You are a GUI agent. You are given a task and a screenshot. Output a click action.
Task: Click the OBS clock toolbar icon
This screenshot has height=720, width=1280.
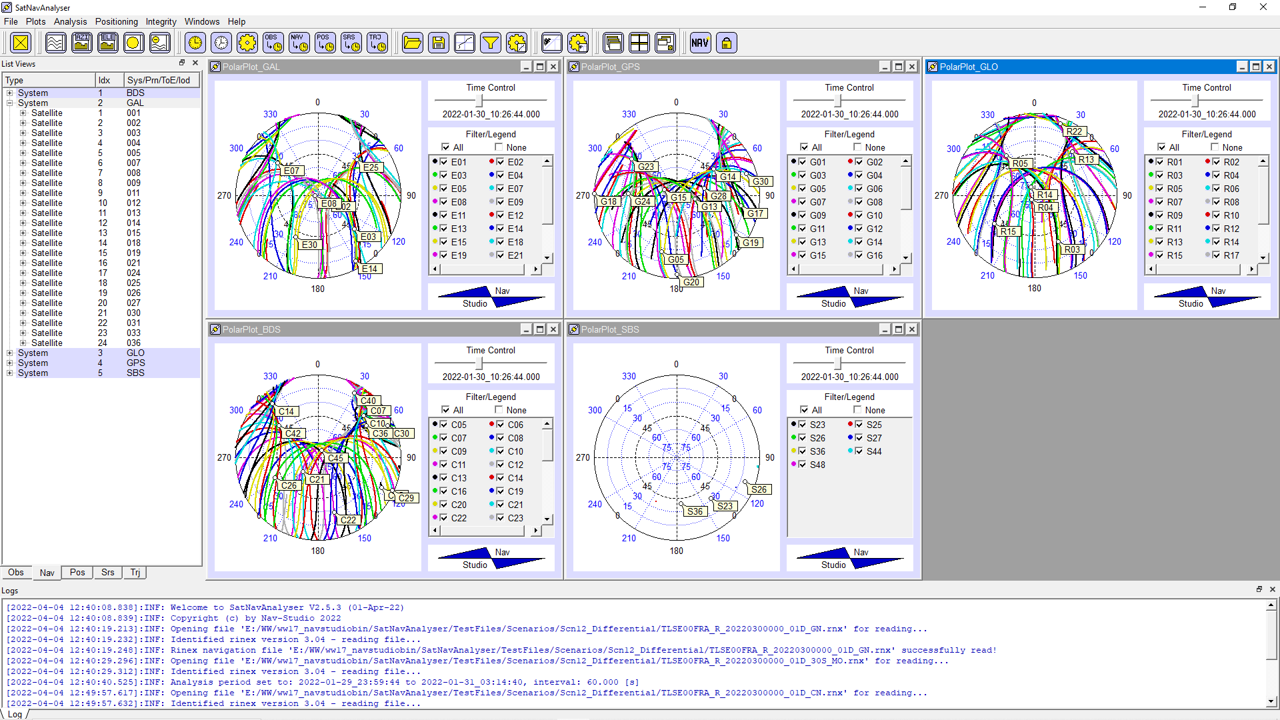coord(273,42)
